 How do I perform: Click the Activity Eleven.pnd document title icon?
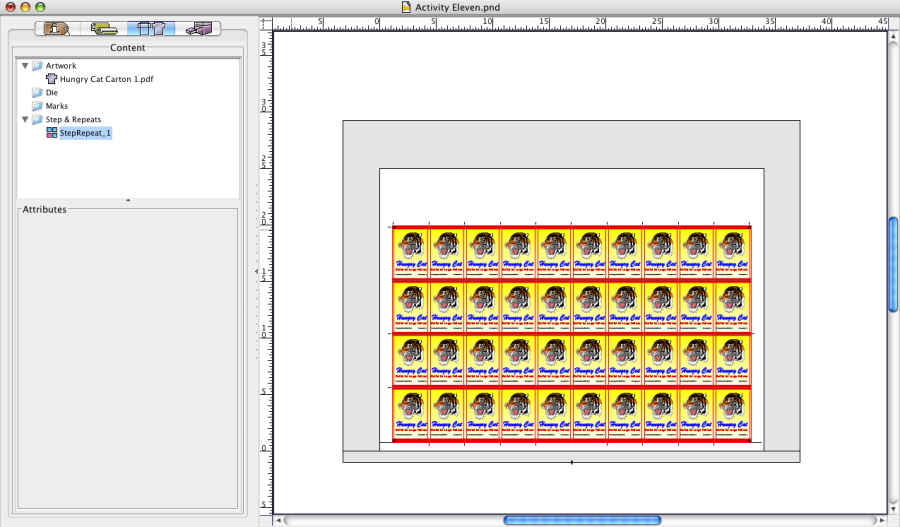click(406, 7)
